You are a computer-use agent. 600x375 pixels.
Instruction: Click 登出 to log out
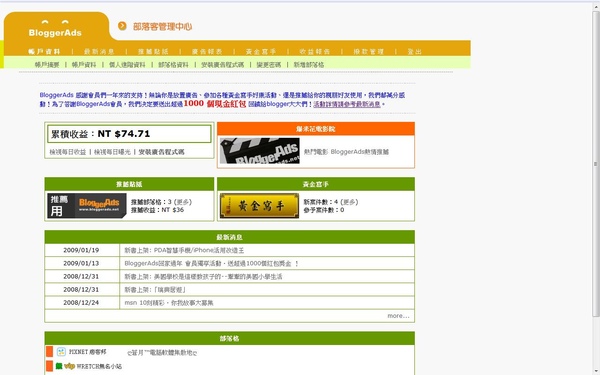click(414, 52)
